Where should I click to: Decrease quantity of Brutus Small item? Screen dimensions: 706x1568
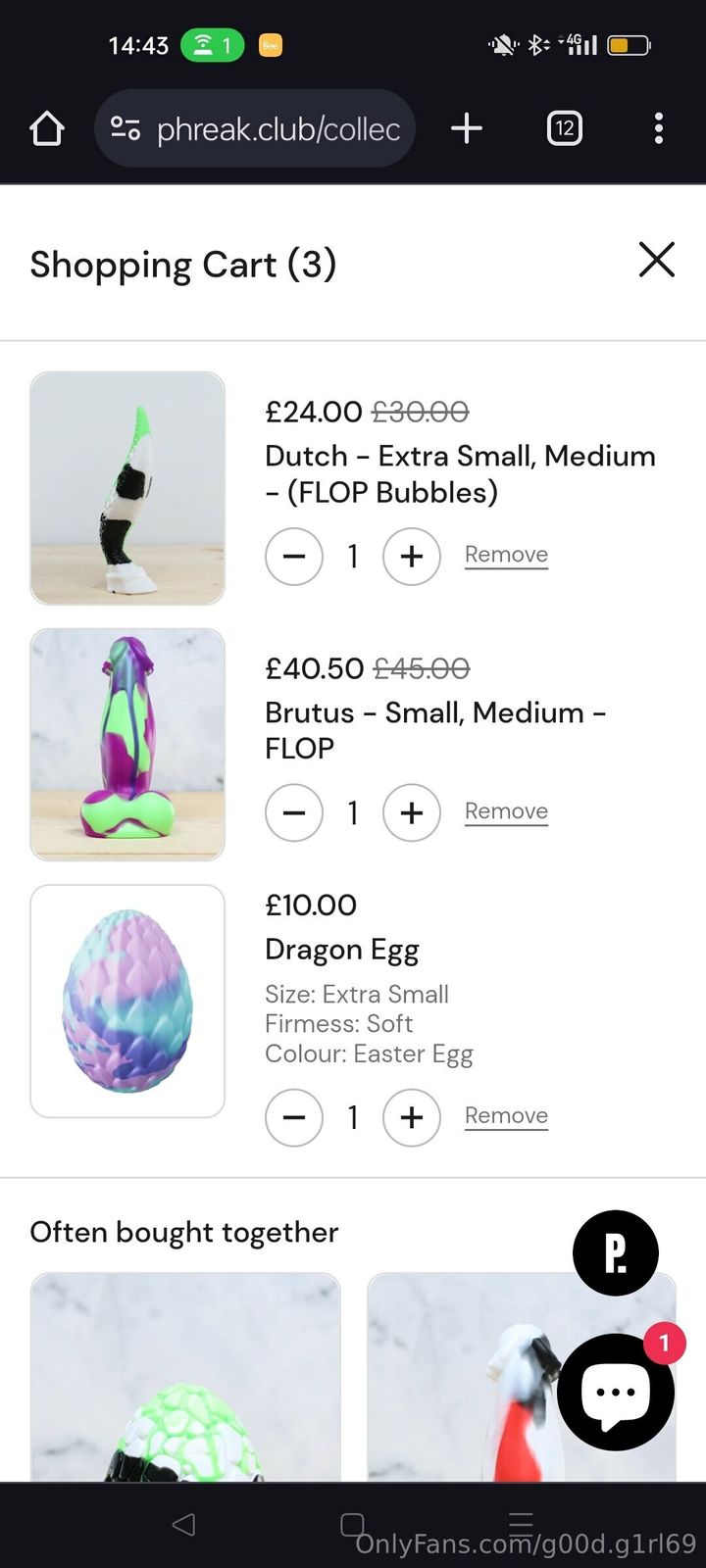(294, 813)
